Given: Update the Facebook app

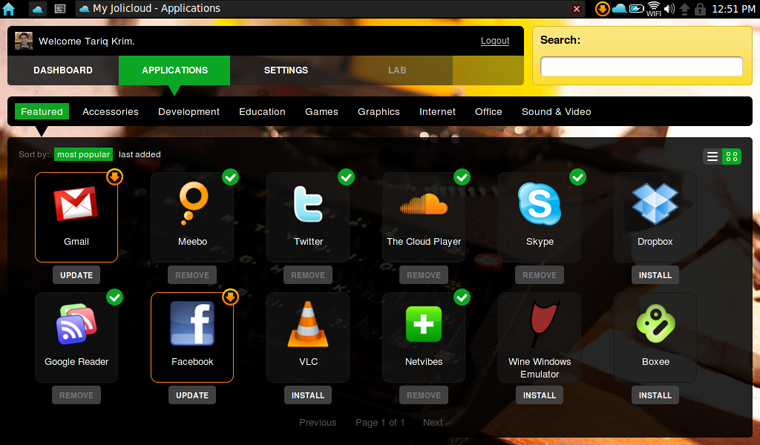Looking at the screenshot, I should coord(192,395).
